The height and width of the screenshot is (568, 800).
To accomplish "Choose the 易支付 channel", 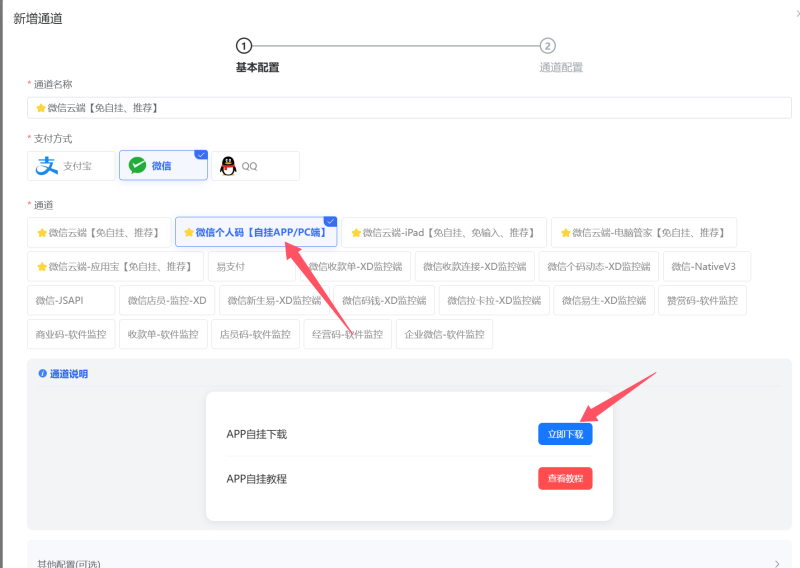I will [252, 266].
